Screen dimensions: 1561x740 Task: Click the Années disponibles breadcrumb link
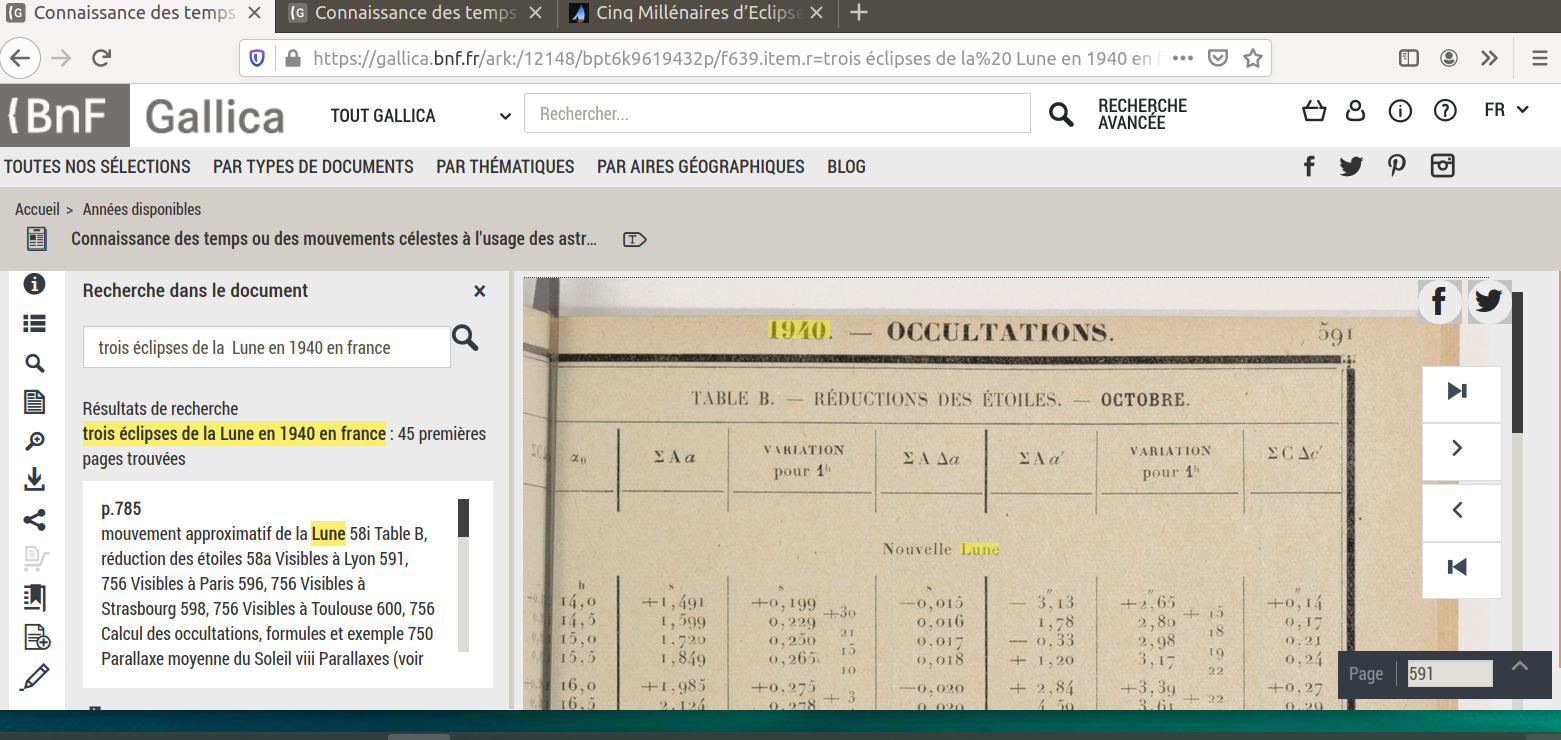tap(142, 210)
